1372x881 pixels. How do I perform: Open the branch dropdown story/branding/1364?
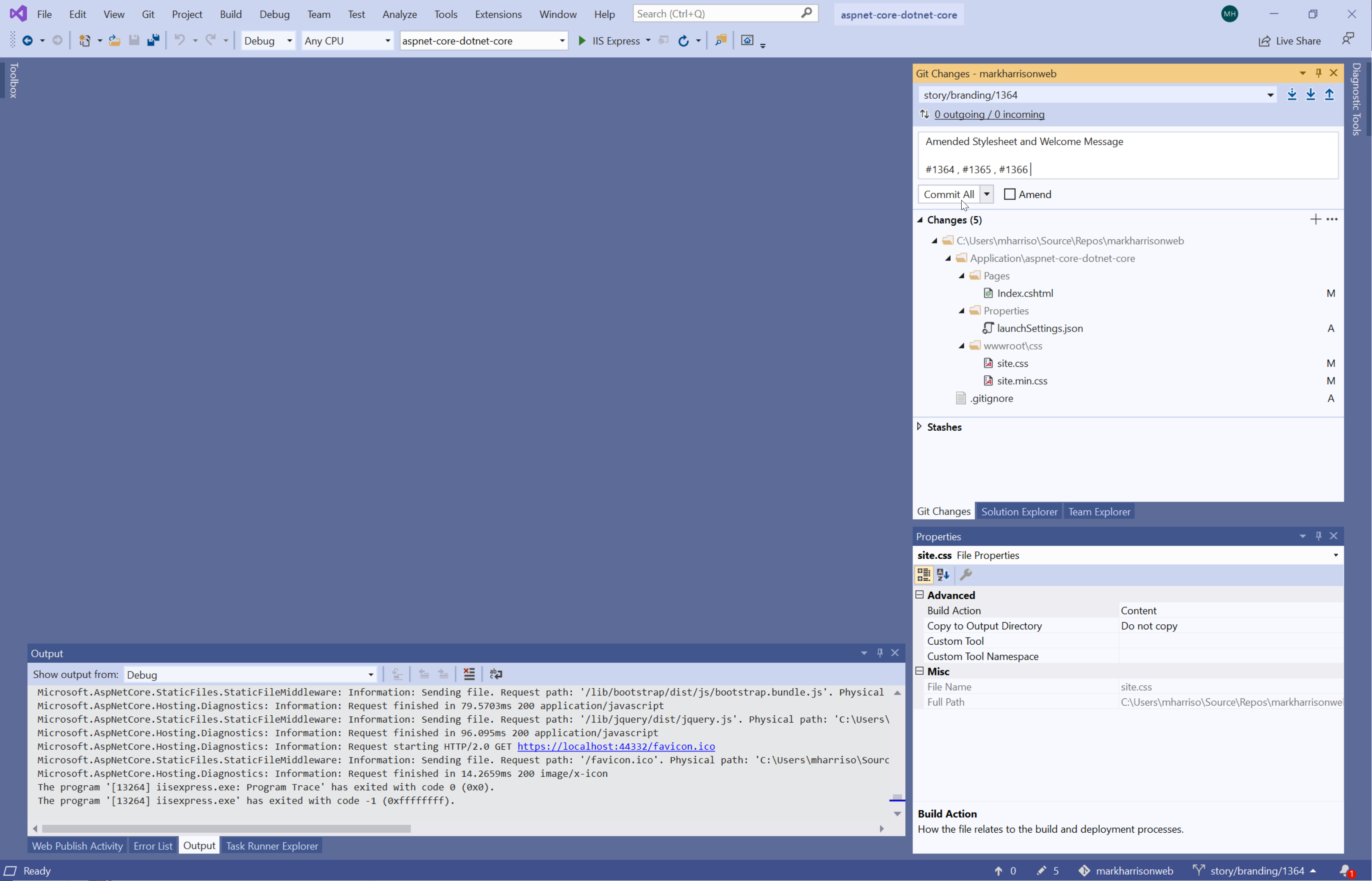[x=1270, y=95]
